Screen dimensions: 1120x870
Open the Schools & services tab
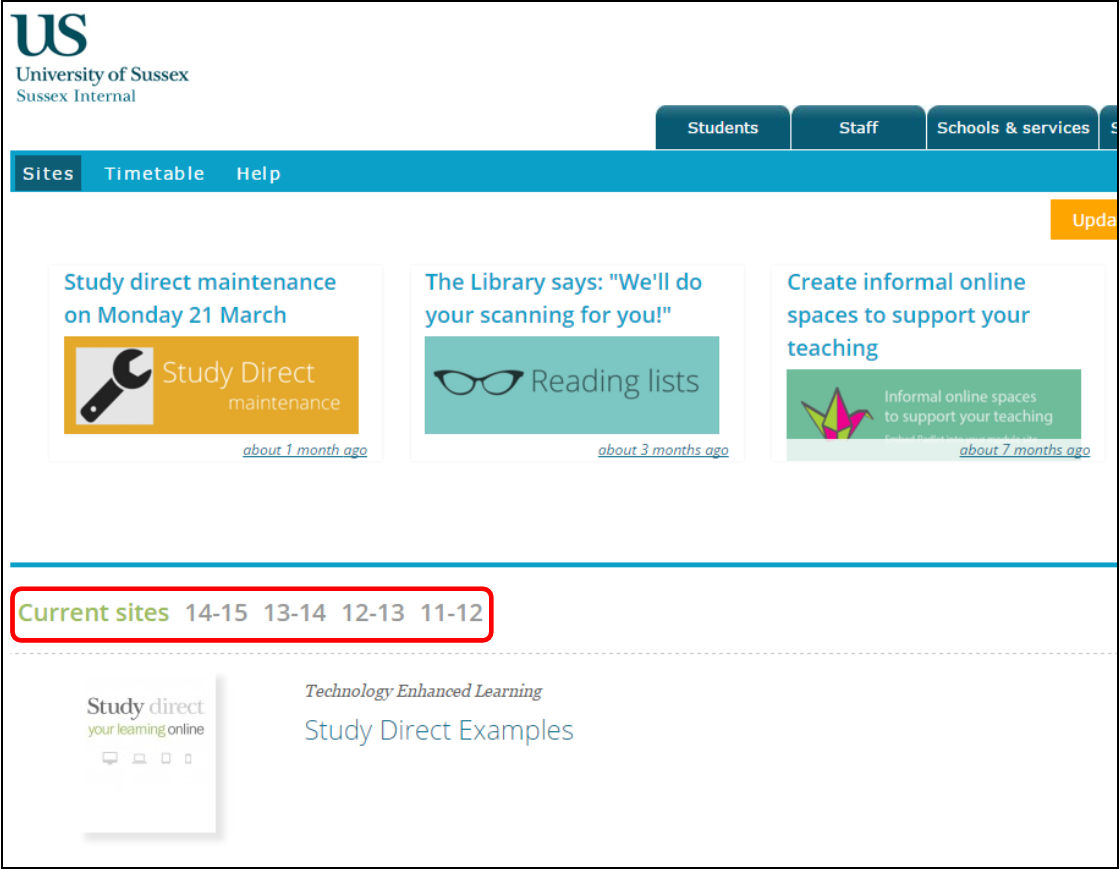[1012, 128]
